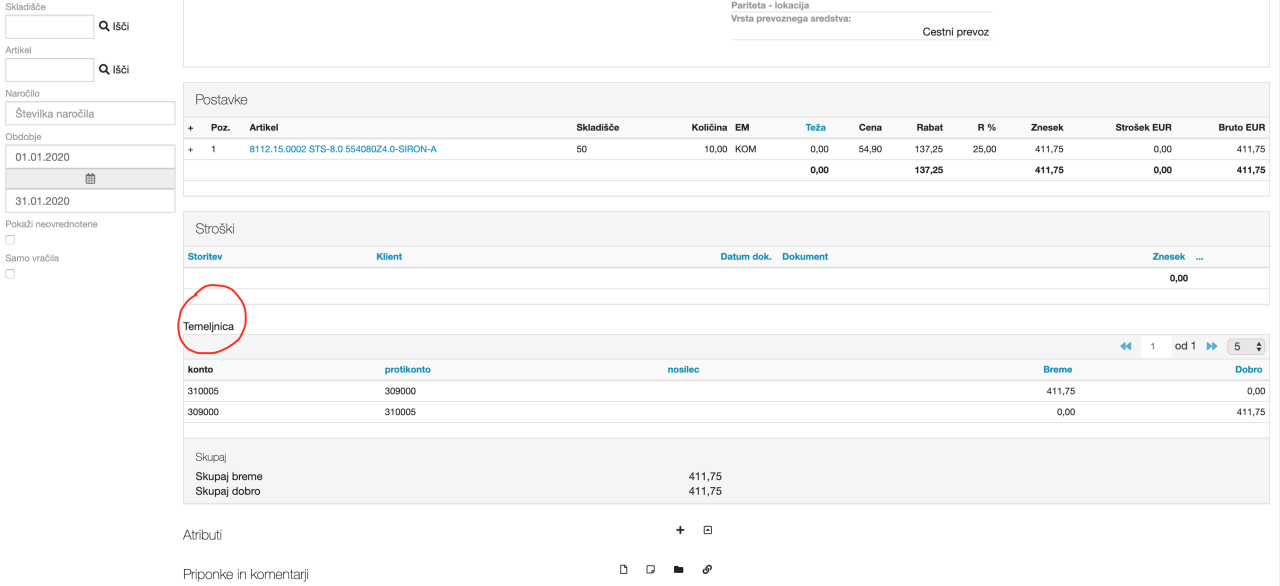
Task: Expand row 1 in the Postavke table
Action: point(191,149)
